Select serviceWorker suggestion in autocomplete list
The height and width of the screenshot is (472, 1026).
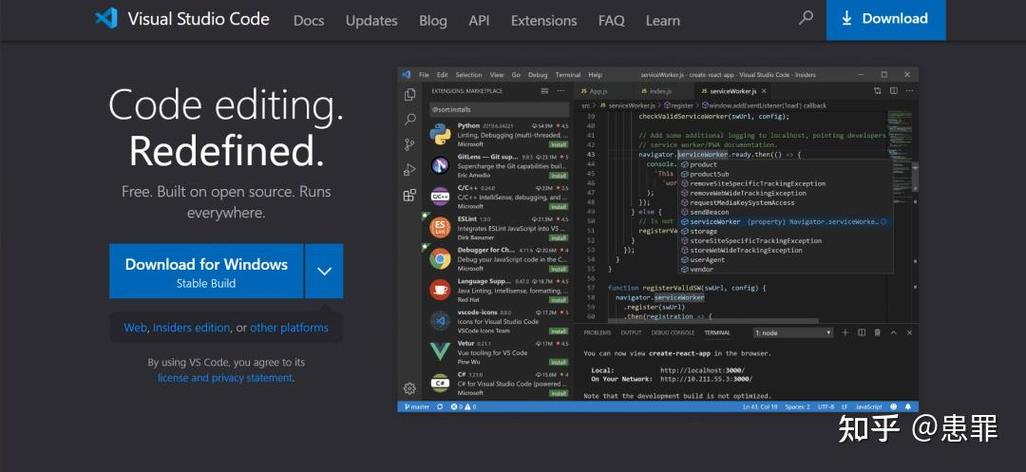point(784,222)
